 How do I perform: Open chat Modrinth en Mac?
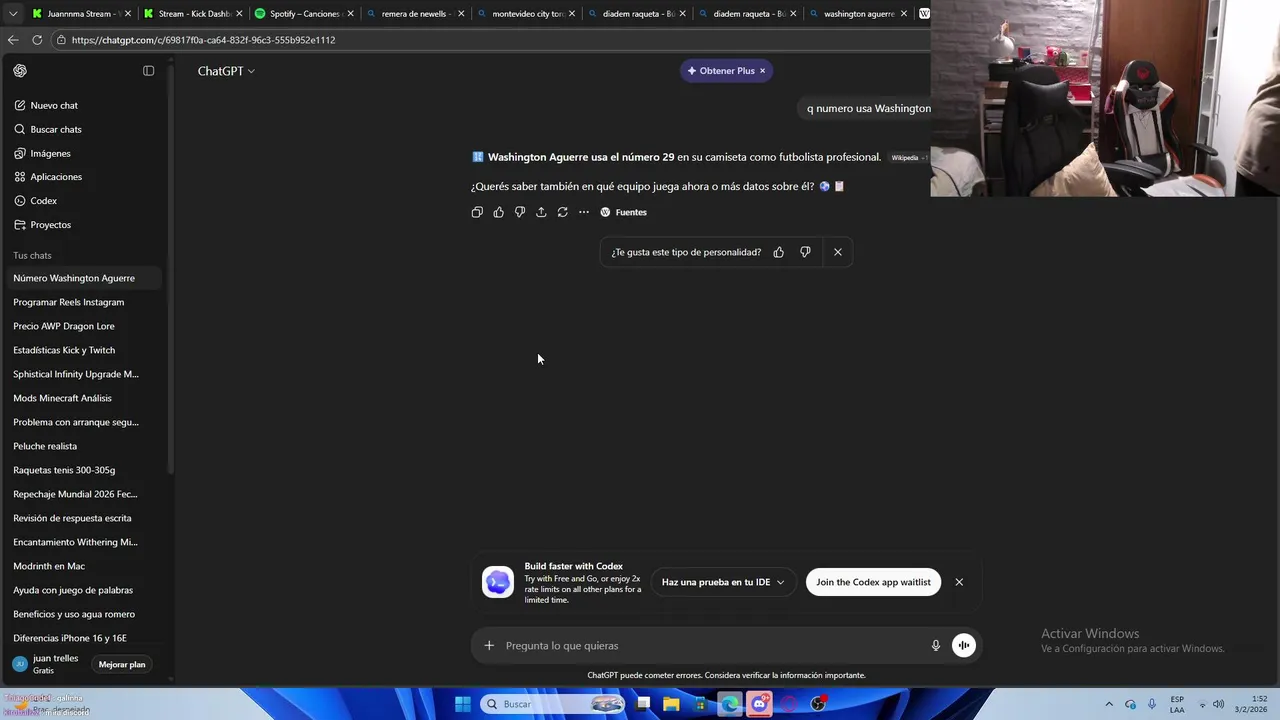pos(82,566)
